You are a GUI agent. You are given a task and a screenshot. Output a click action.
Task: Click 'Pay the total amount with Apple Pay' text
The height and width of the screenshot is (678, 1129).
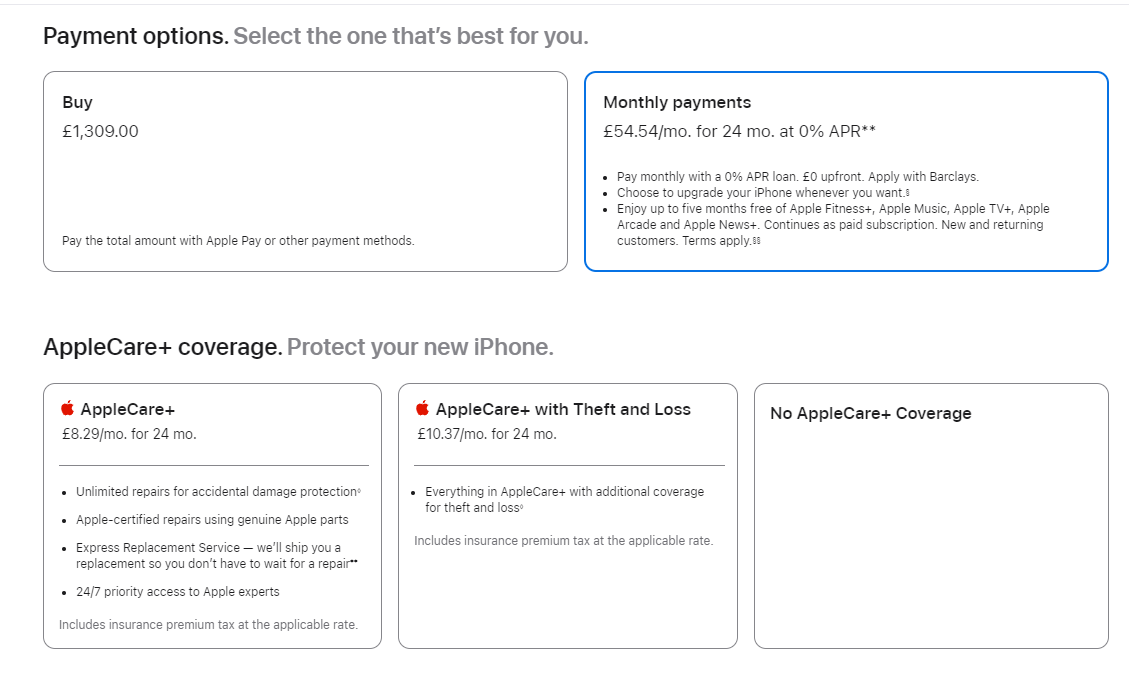click(x=161, y=240)
